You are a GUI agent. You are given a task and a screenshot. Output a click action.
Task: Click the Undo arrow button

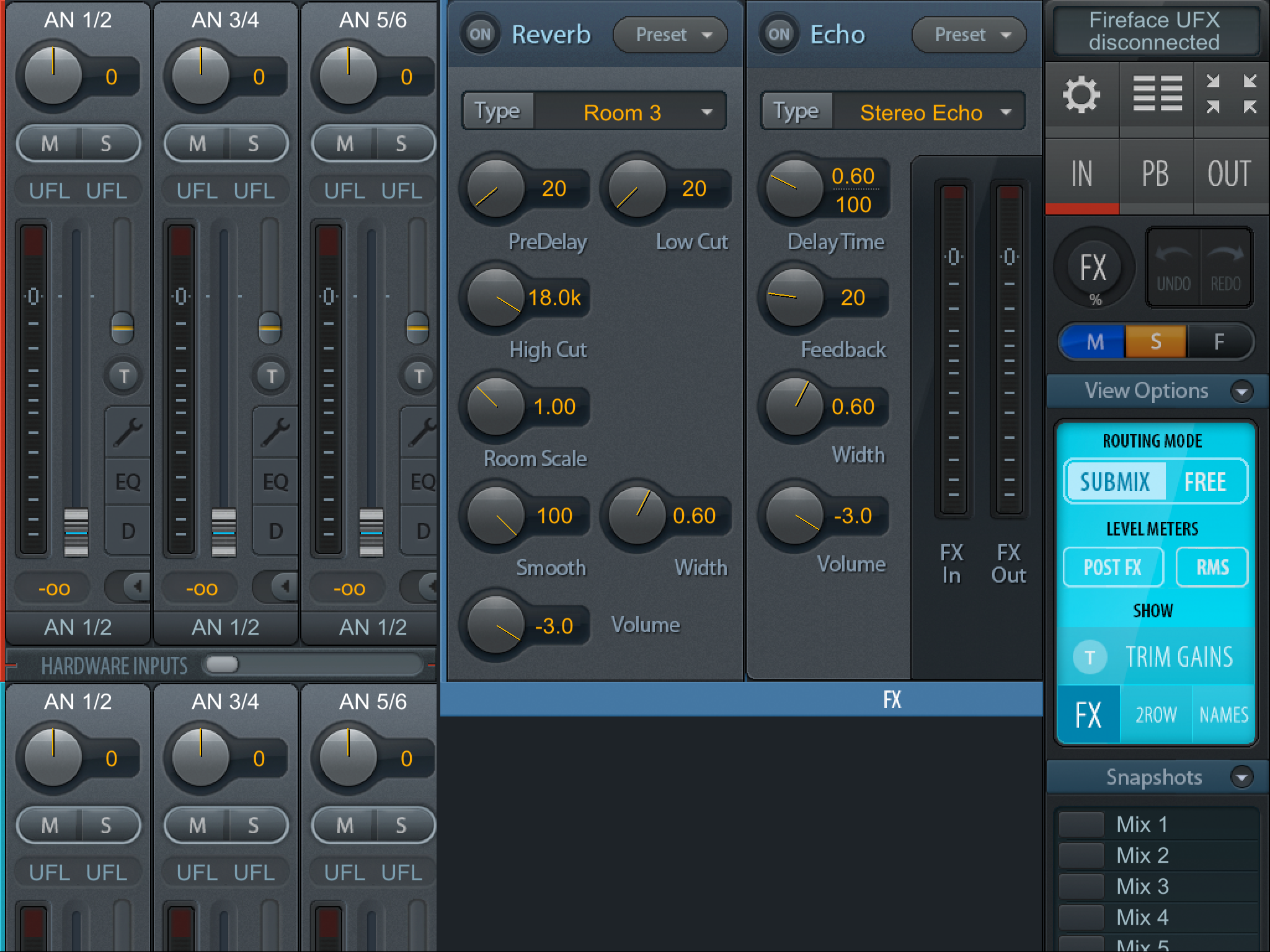(1173, 267)
